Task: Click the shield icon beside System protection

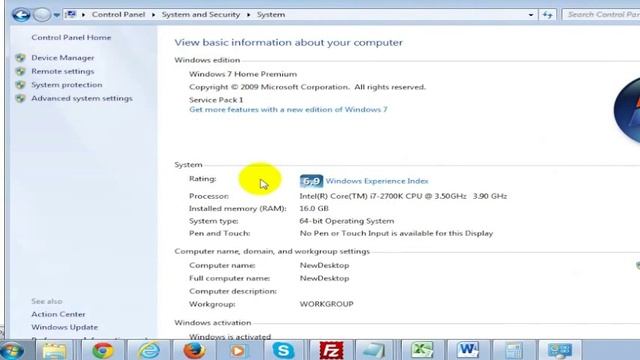Action: 20,85
